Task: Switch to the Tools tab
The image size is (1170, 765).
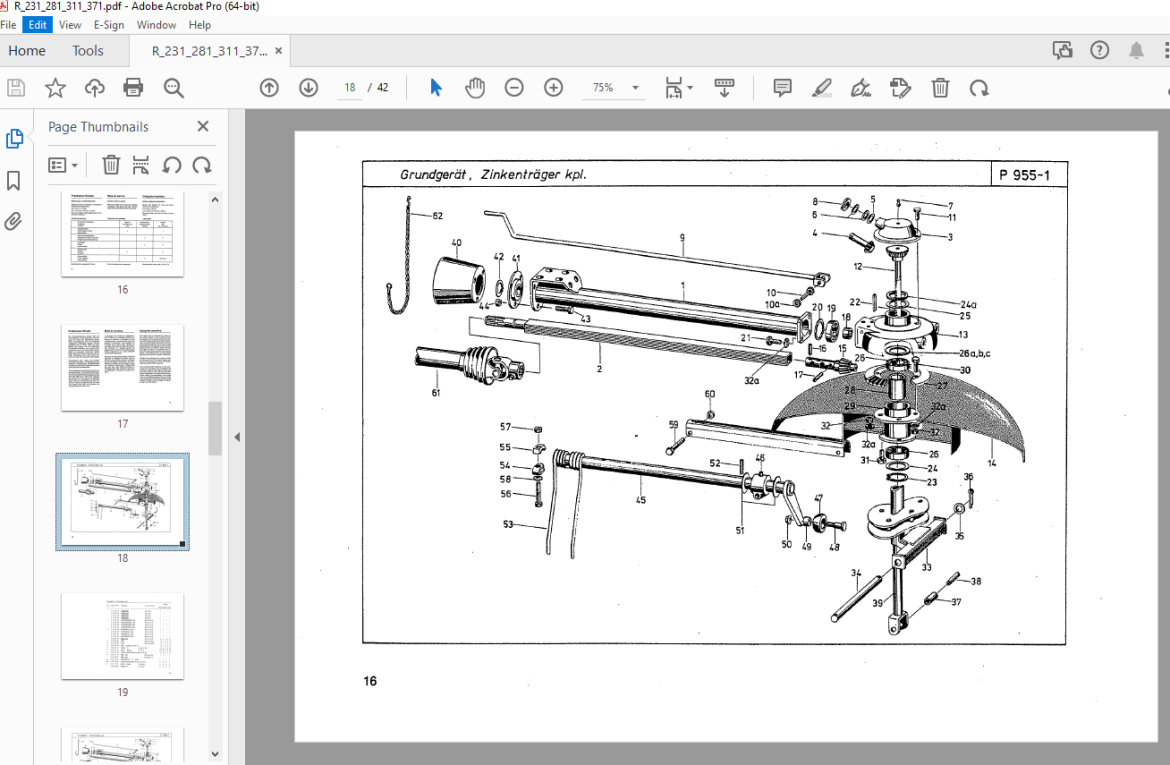Action: (88, 51)
